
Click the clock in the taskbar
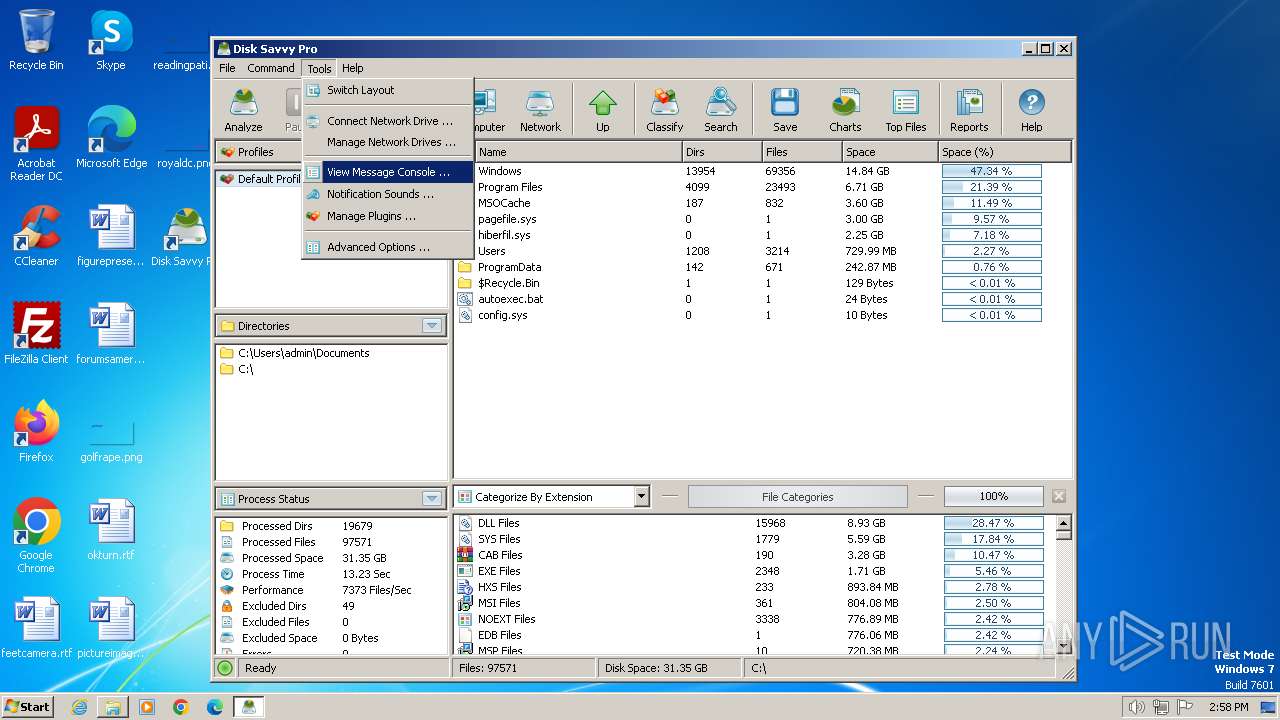click(x=1228, y=707)
